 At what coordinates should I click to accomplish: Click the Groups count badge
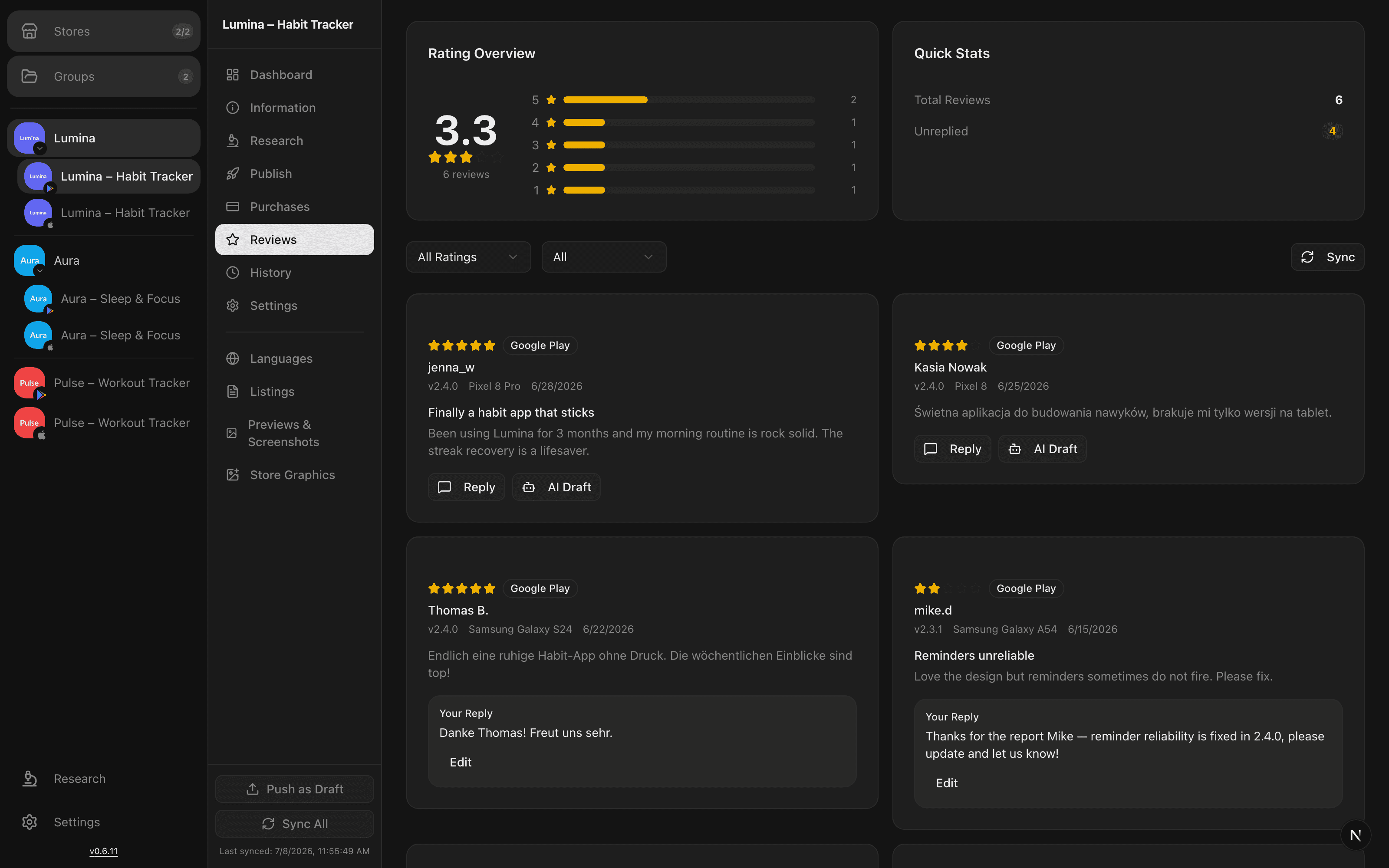click(185, 76)
